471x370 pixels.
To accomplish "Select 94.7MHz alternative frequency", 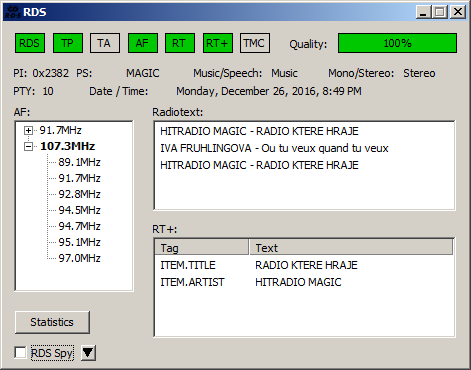I will coord(79,226).
